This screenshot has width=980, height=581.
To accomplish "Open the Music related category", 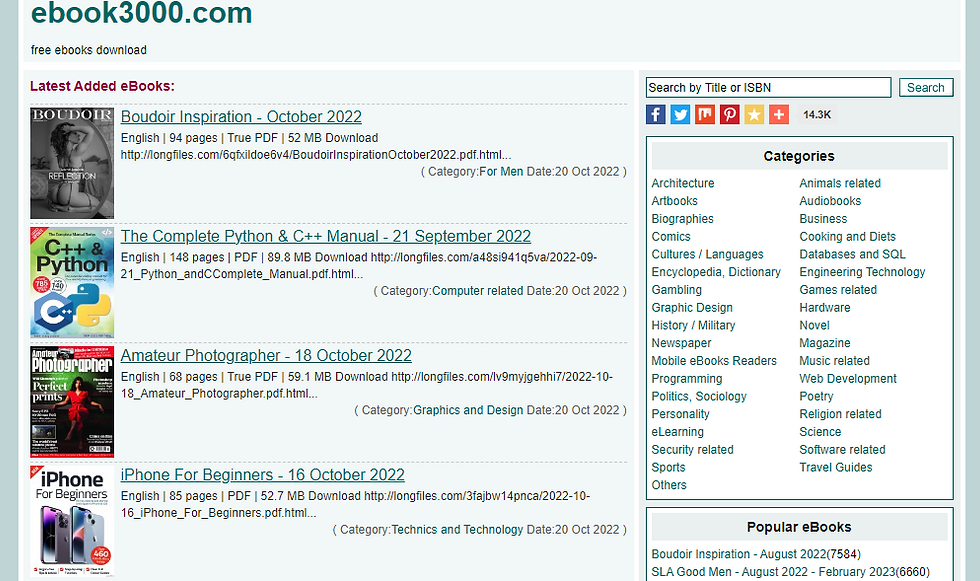I will click(x=834, y=360).
